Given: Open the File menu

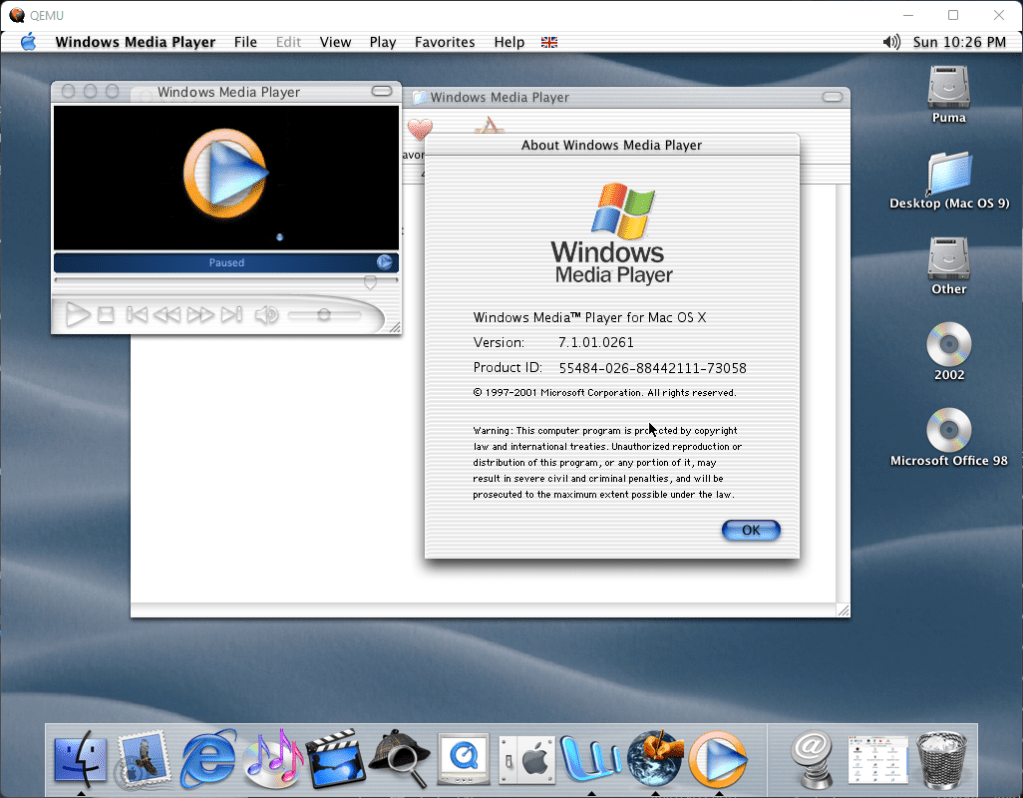Looking at the screenshot, I should (x=245, y=42).
